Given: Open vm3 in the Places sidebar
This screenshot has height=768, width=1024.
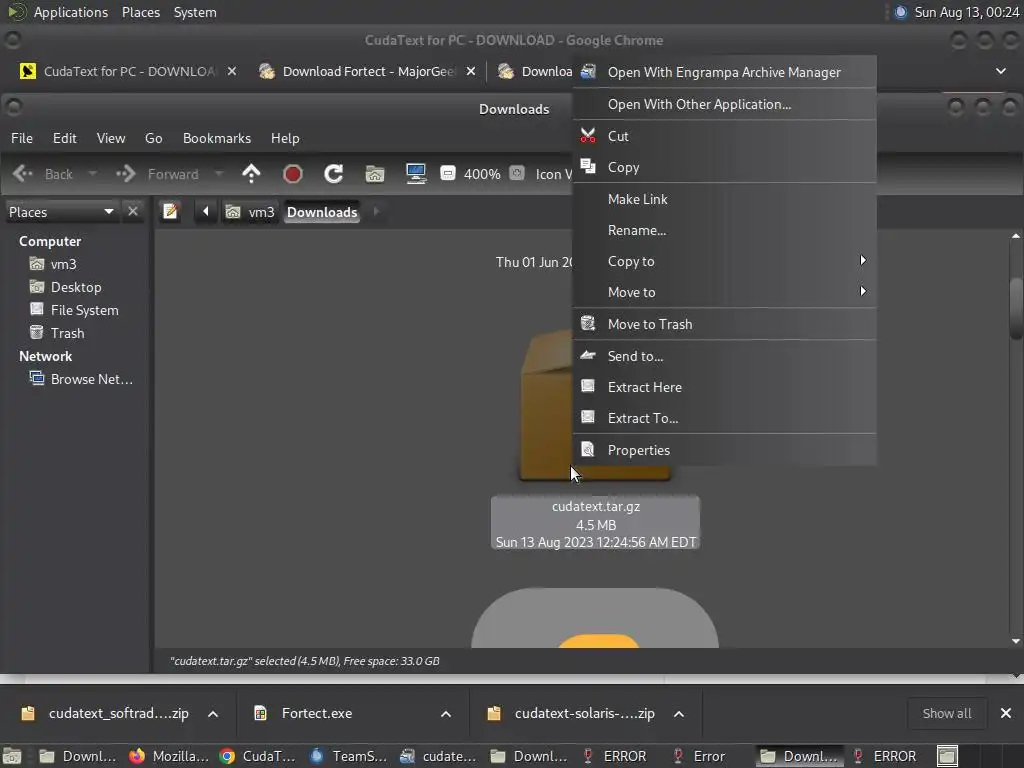Looking at the screenshot, I should tap(63, 264).
